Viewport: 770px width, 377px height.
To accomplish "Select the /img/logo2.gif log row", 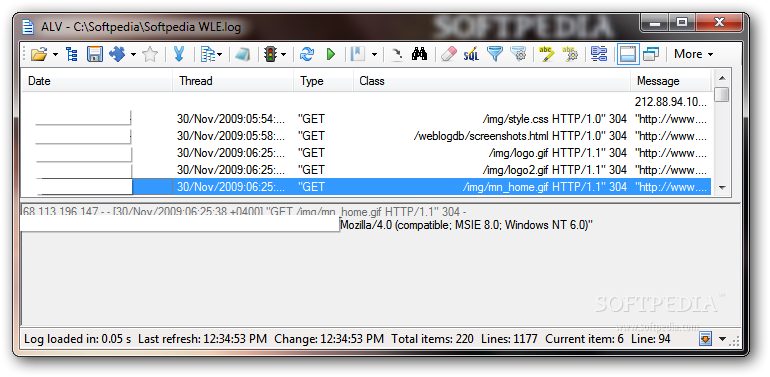I will click(x=367, y=170).
